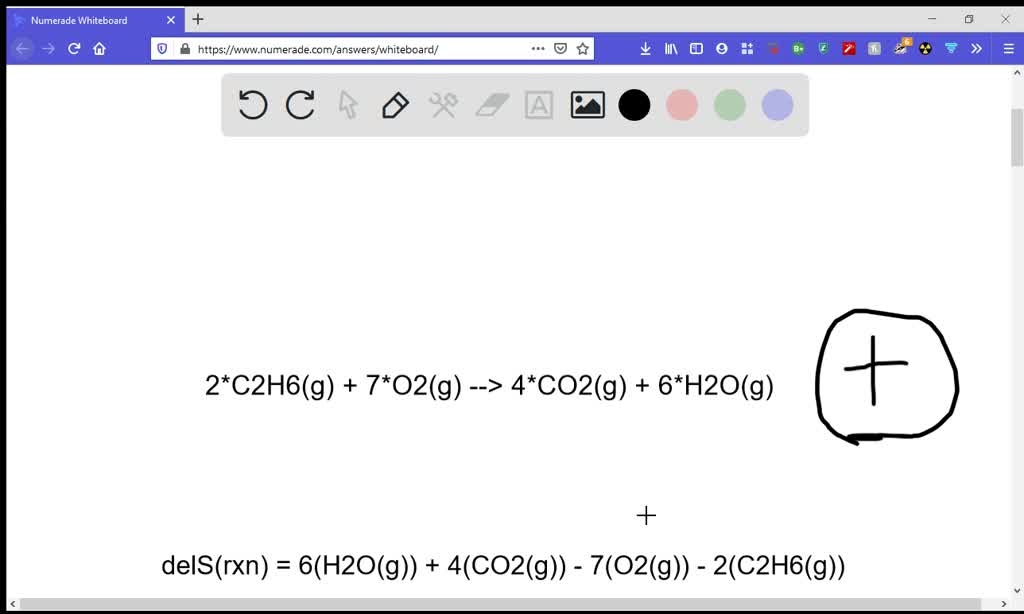
Task: Open the utilities tool on the whiteboard toolbar
Action: pos(443,104)
